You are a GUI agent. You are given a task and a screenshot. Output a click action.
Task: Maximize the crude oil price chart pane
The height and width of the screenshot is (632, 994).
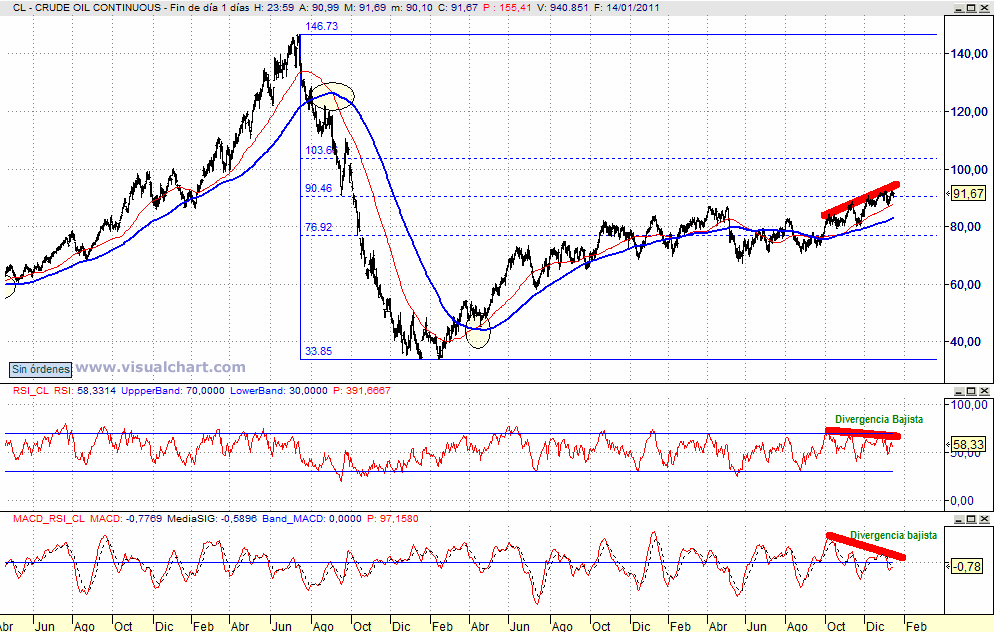pos(972,8)
